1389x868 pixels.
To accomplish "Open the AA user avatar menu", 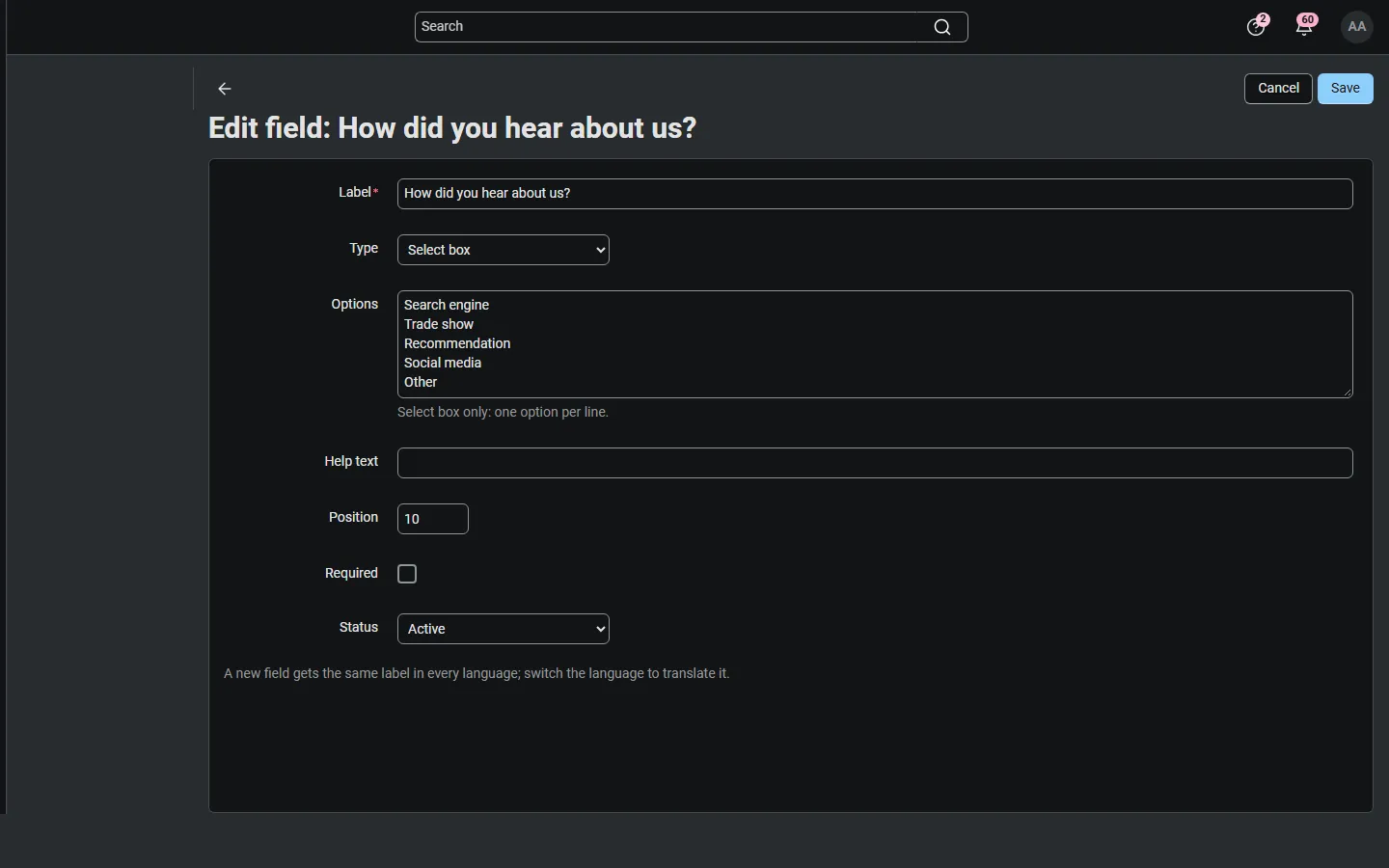I will coord(1358,27).
